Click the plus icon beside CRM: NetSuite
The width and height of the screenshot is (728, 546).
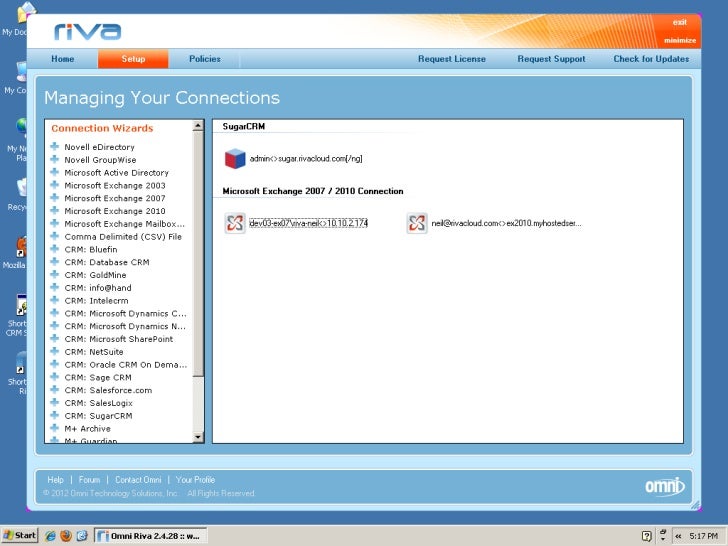(x=55, y=351)
